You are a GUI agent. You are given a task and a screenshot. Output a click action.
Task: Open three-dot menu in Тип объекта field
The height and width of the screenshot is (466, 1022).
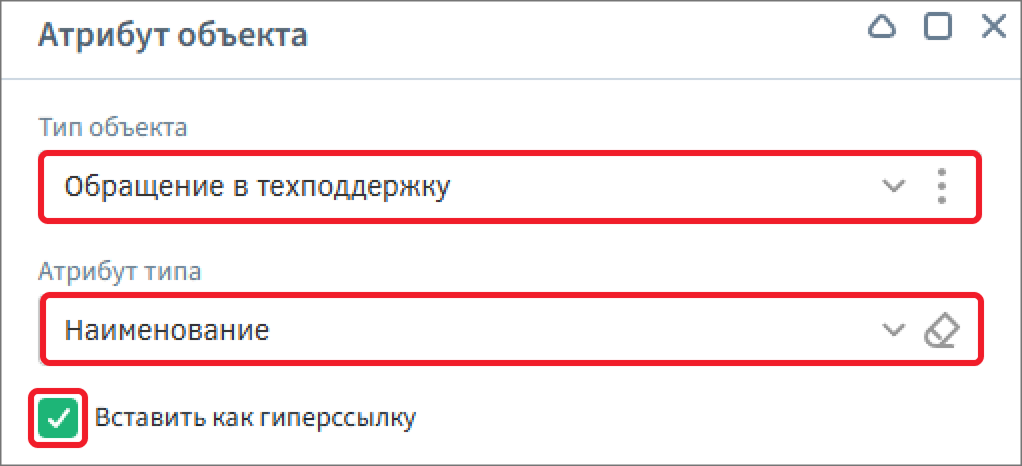point(941,186)
